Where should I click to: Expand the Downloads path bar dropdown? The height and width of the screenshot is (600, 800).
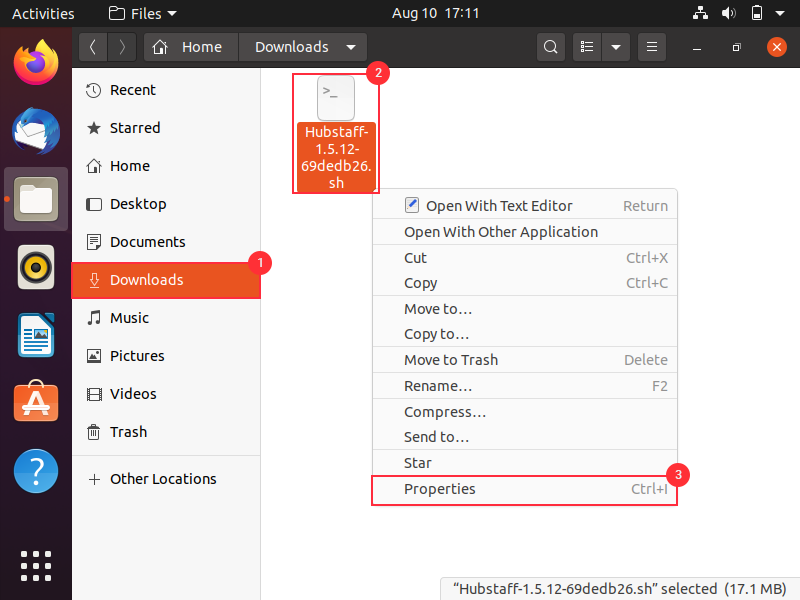pyautogui.click(x=351, y=47)
